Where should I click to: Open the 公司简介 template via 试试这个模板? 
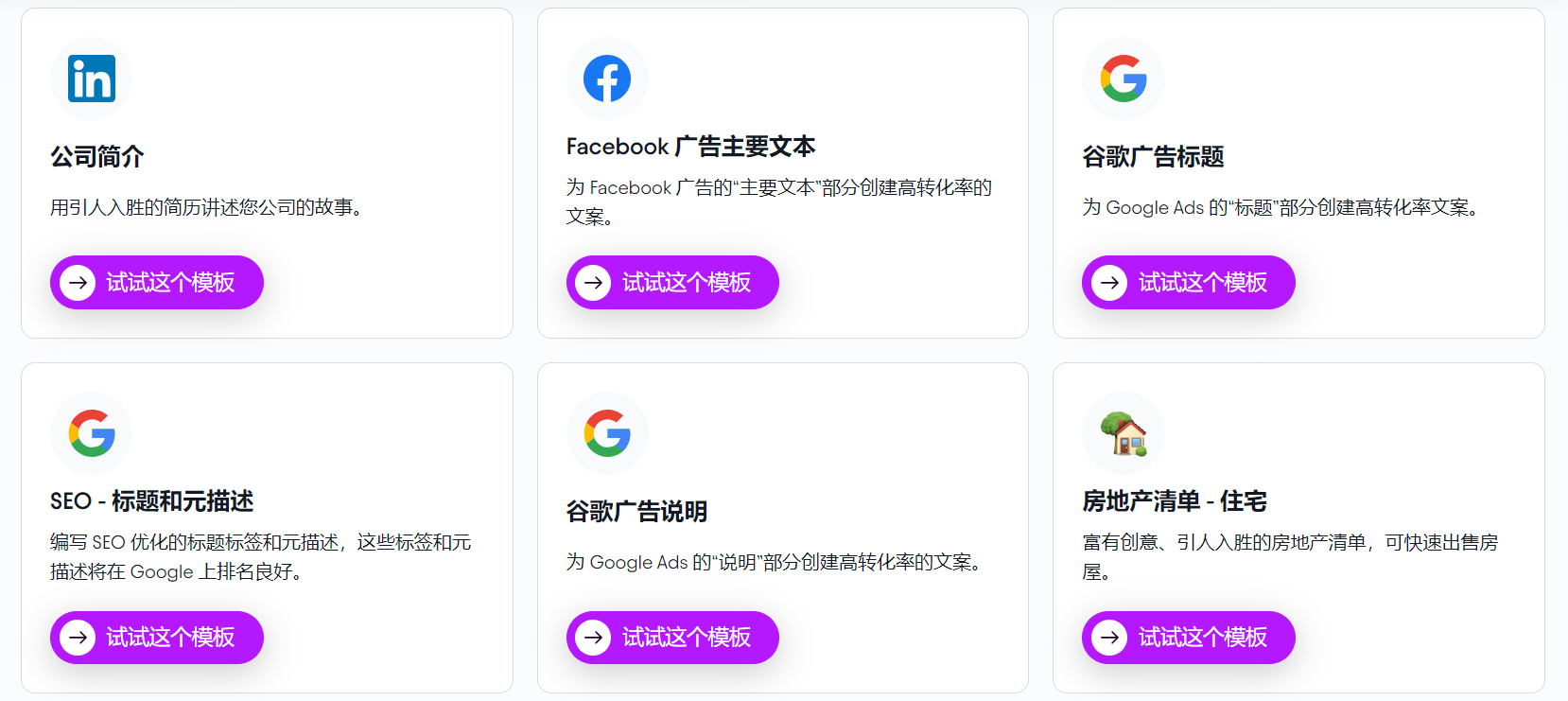coord(156,282)
